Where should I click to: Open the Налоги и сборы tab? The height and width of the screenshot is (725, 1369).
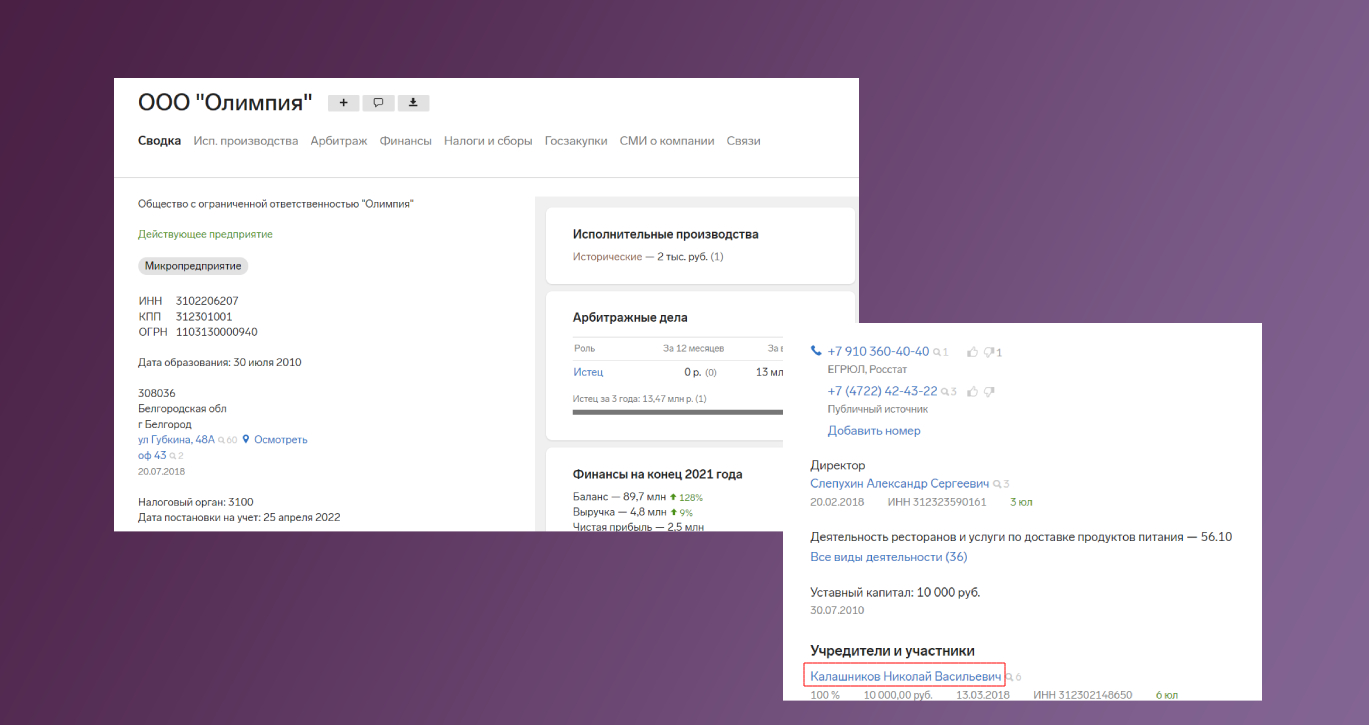pyautogui.click(x=488, y=141)
